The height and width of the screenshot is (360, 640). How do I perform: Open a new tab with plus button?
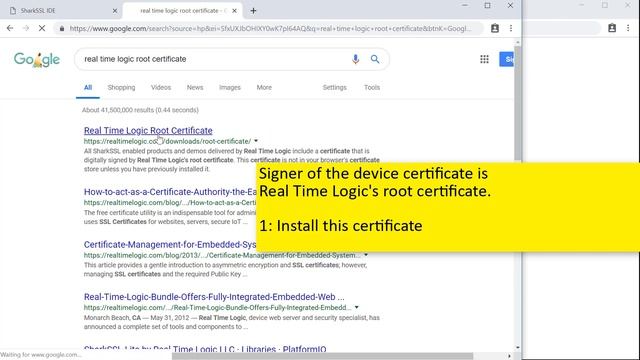pos(253,11)
